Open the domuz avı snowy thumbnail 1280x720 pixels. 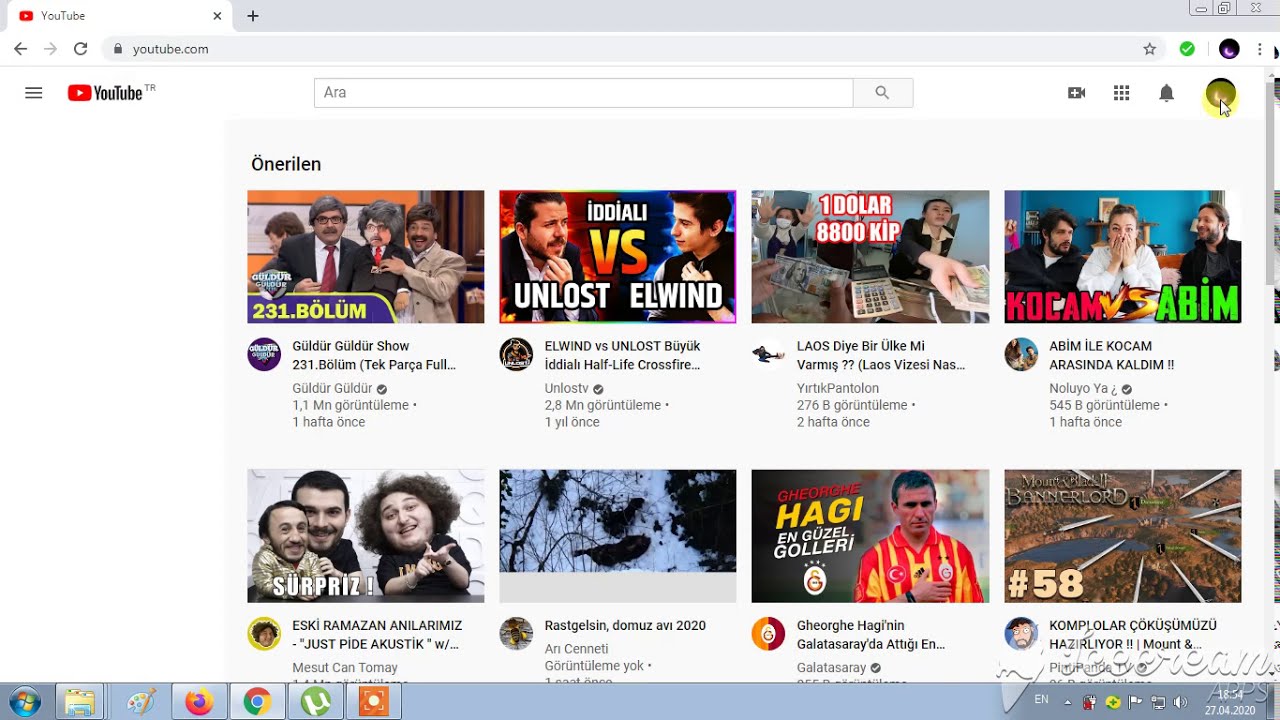tap(618, 536)
